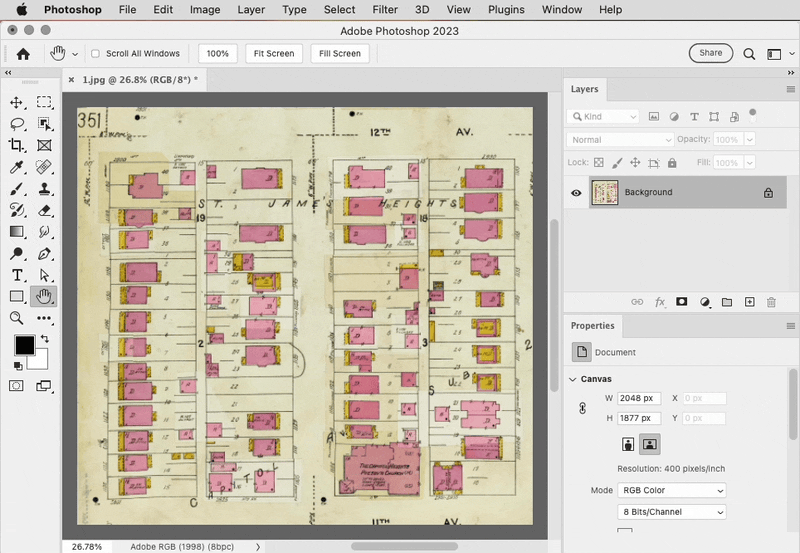The height and width of the screenshot is (553, 800).
Task: Select the Object Selection tool
Action: coord(44,124)
